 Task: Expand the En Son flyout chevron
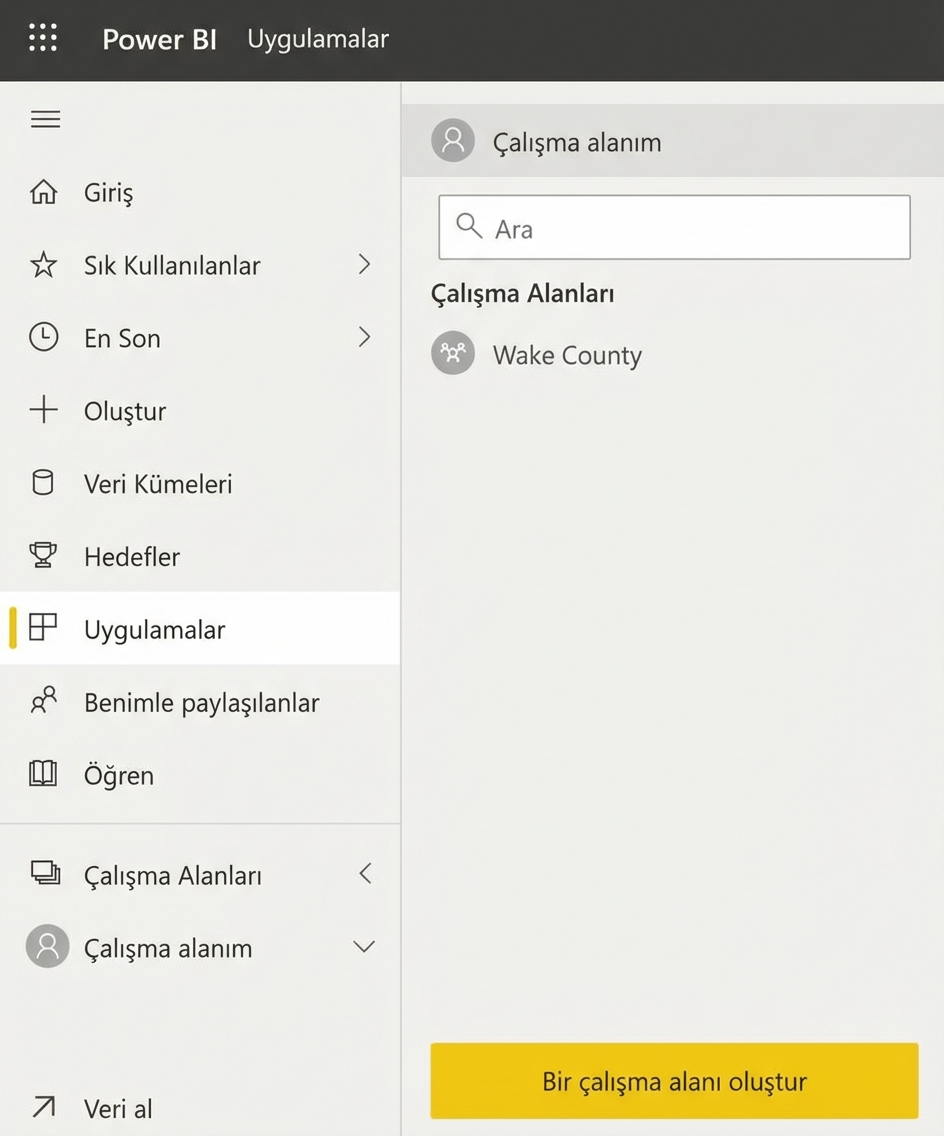(x=364, y=338)
